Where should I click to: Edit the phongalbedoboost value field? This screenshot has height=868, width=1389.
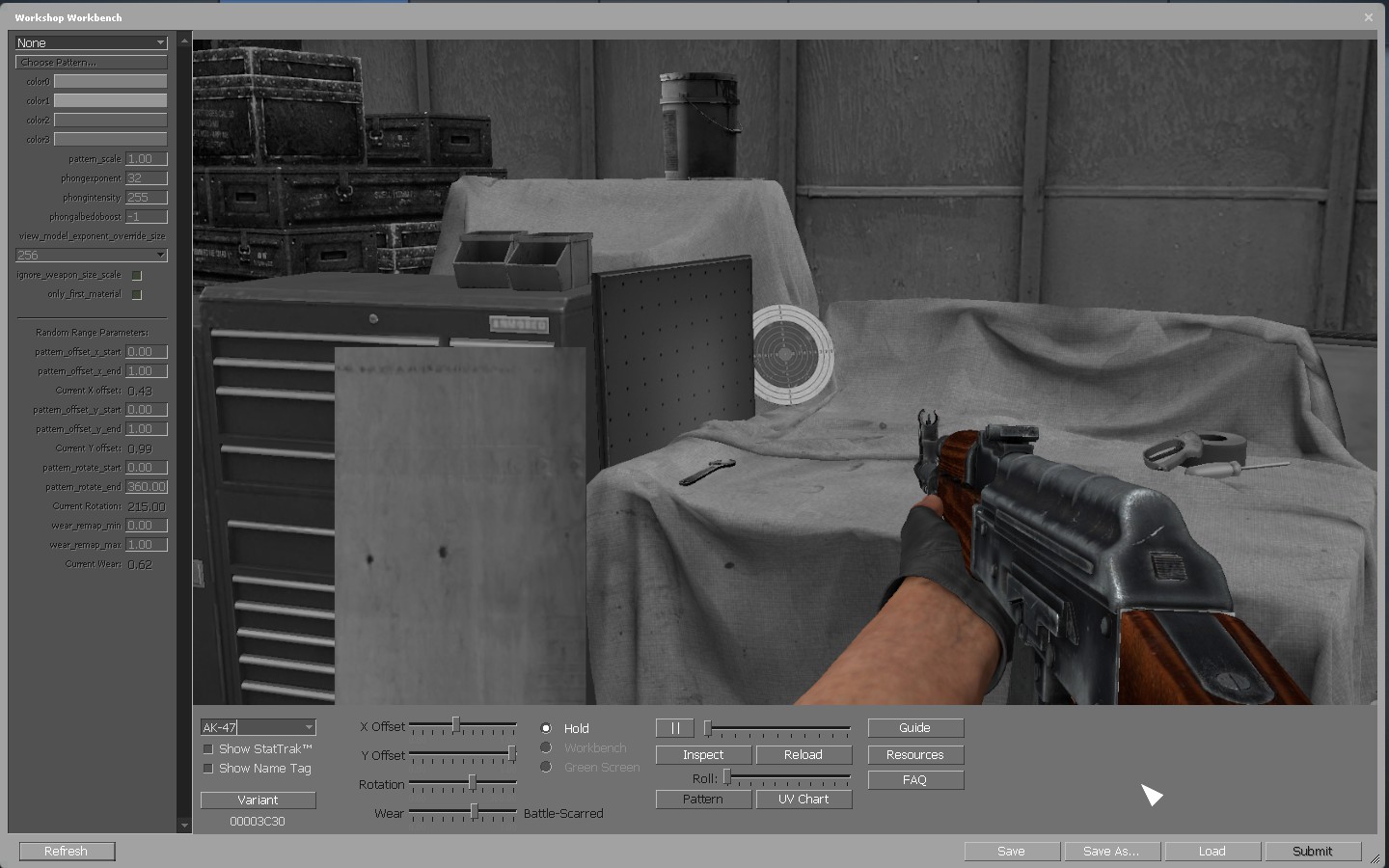click(147, 217)
